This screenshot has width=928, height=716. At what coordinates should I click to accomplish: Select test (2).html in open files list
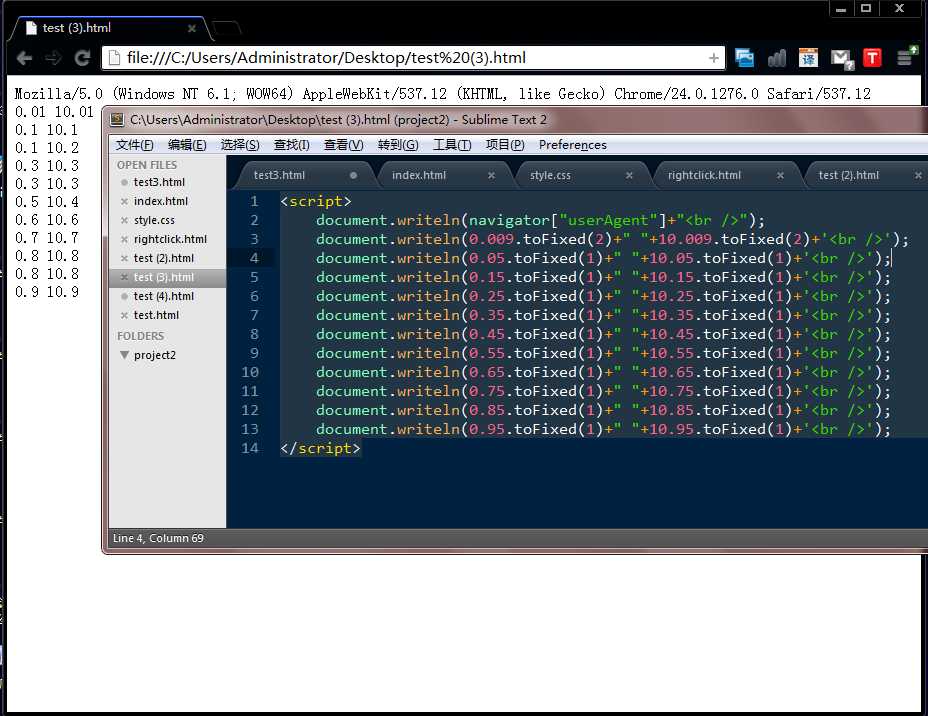click(x=164, y=258)
